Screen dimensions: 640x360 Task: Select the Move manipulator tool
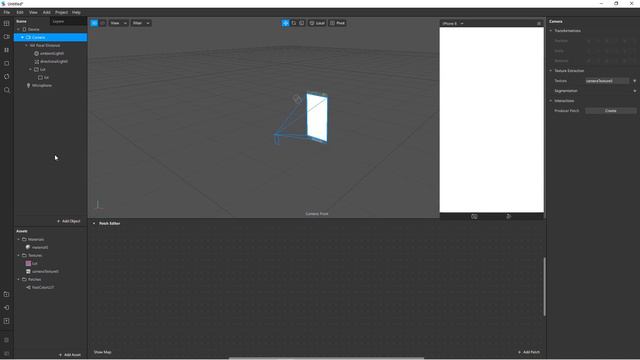coord(285,23)
